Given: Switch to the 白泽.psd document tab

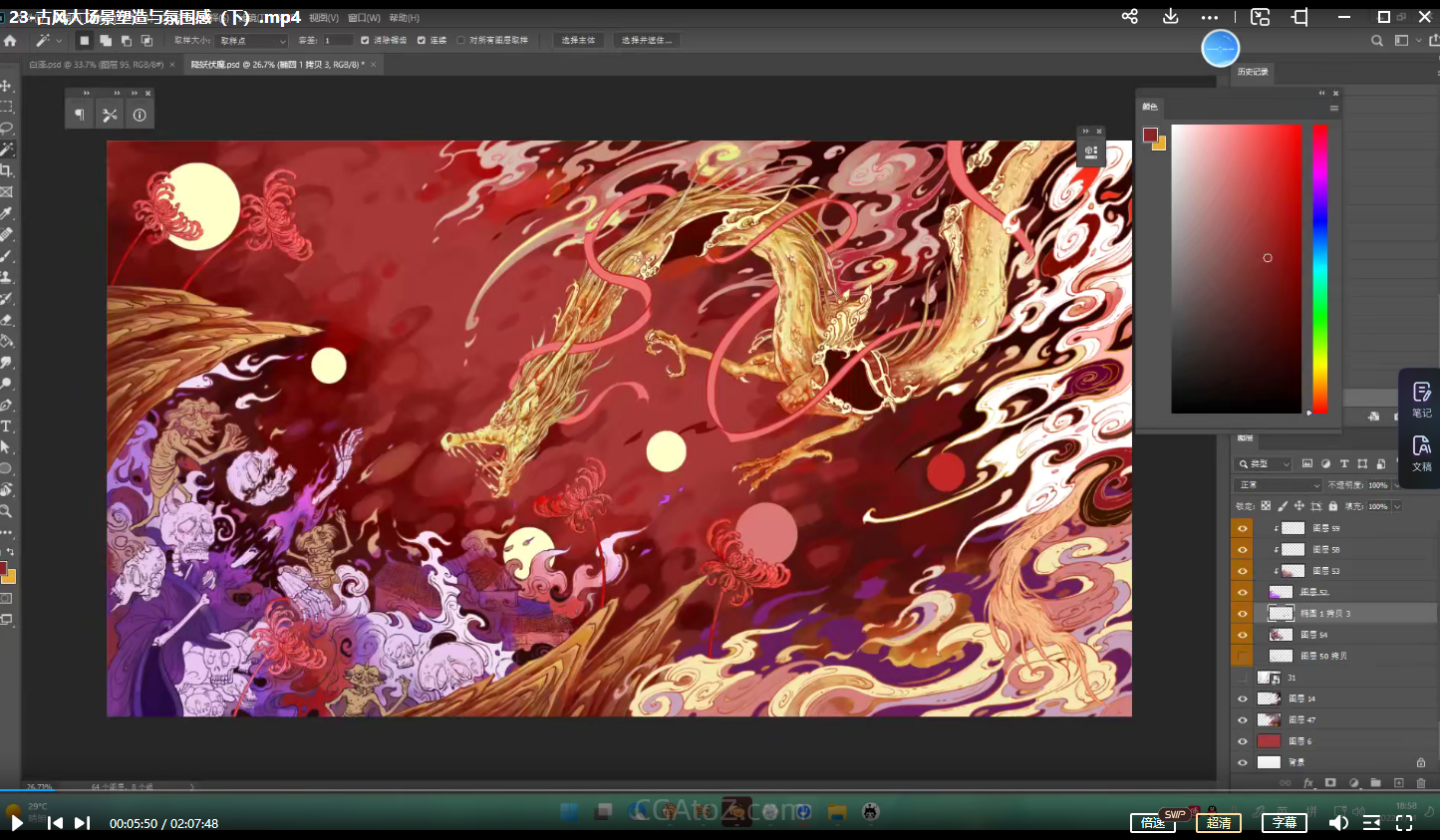Looking at the screenshot, I should (96, 65).
